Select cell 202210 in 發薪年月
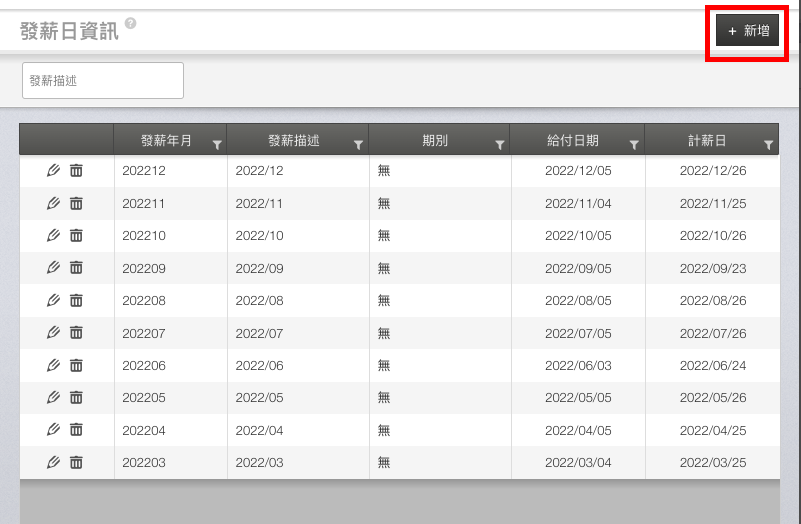 pyautogui.click(x=144, y=235)
